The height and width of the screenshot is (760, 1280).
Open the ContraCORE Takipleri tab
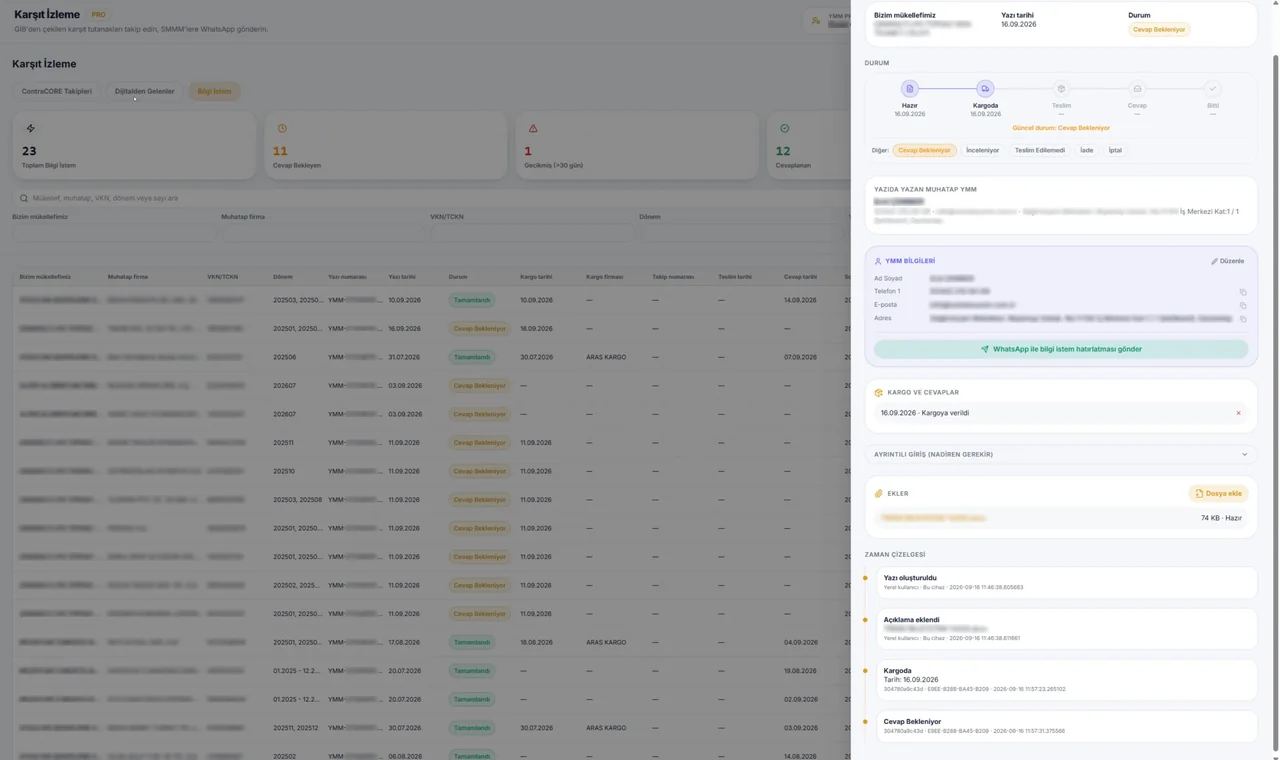click(x=57, y=91)
